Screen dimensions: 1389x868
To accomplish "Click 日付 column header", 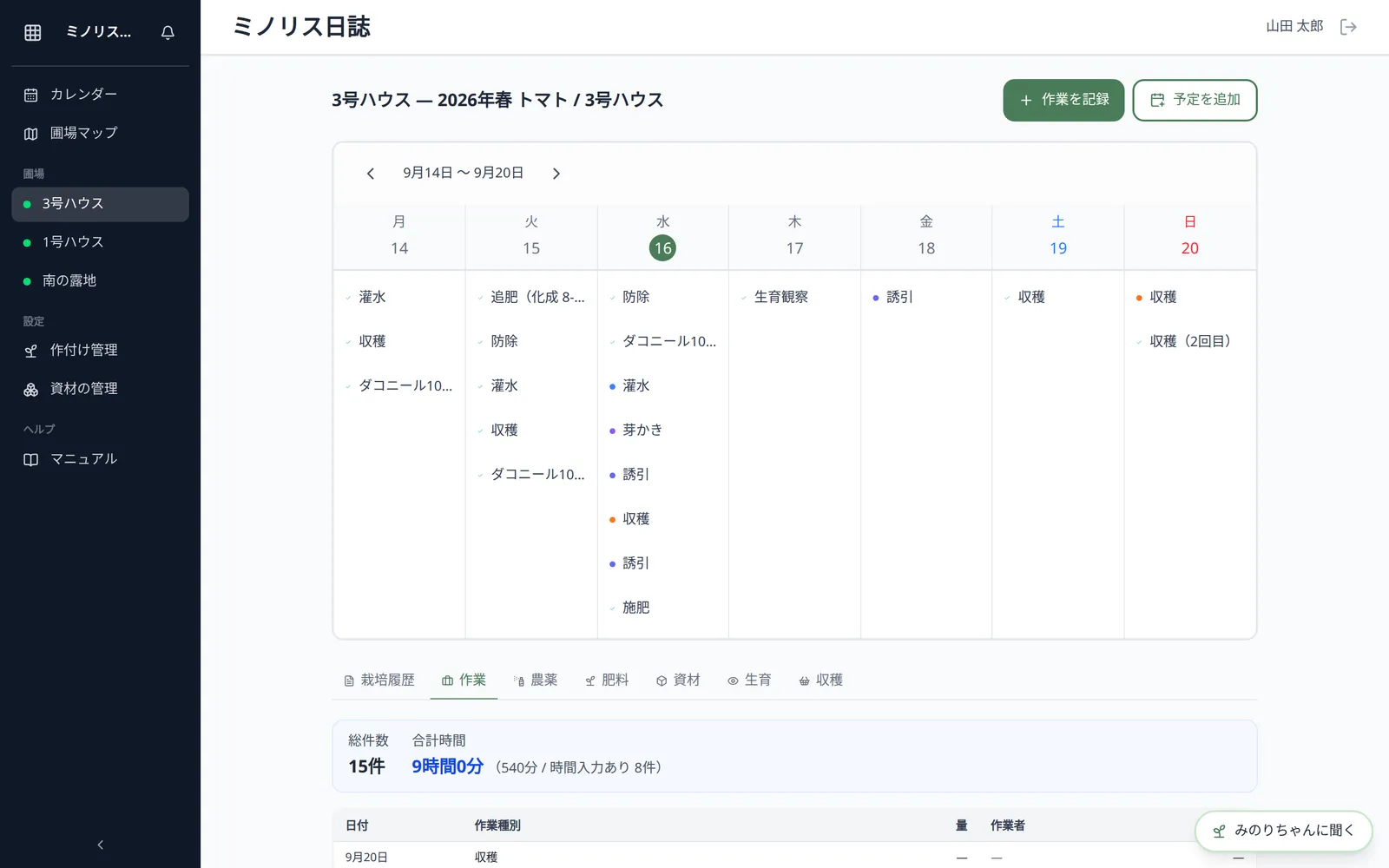I will (357, 825).
